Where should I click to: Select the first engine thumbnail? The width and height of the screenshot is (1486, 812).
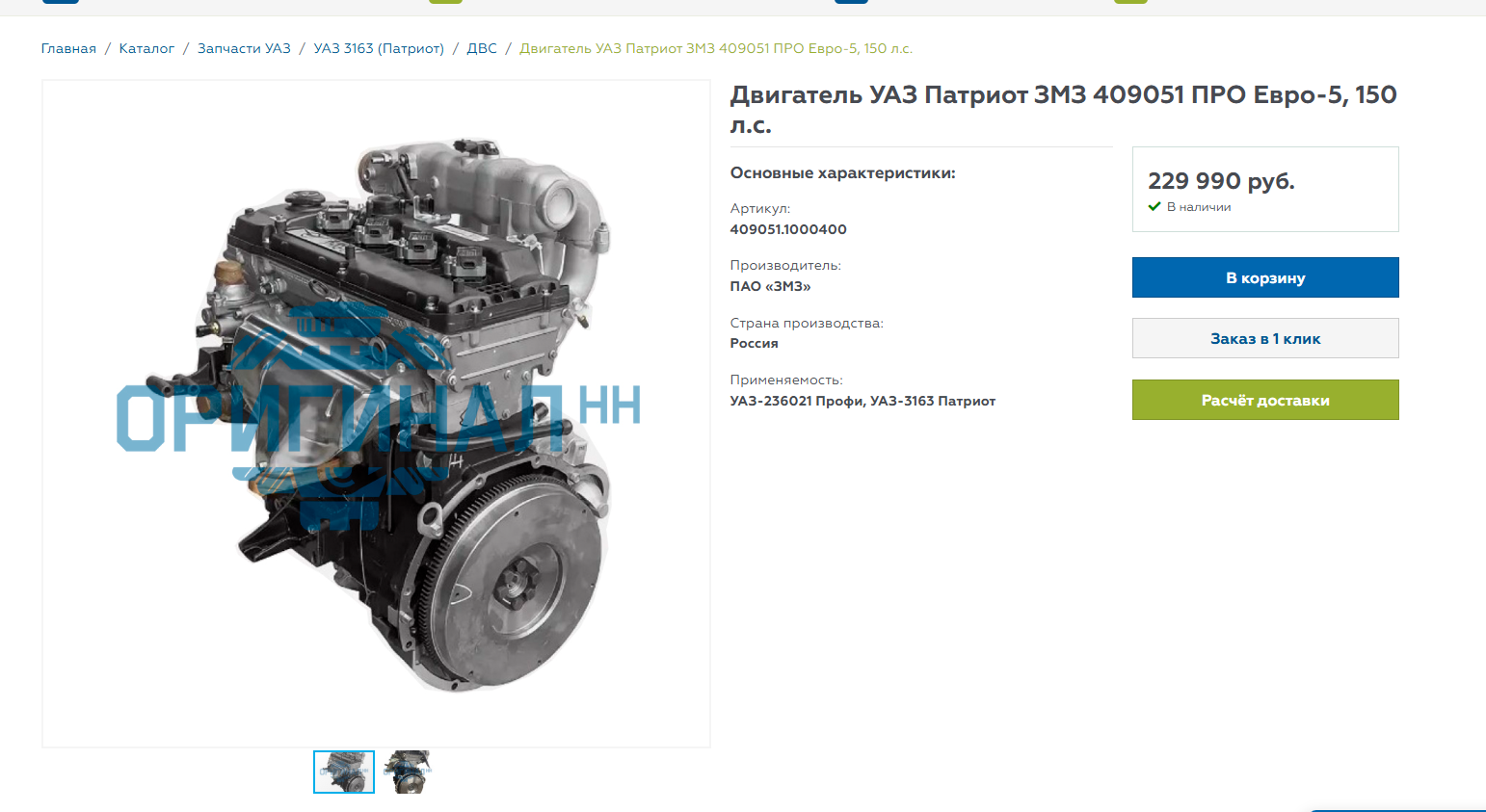[x=344, y=772]
